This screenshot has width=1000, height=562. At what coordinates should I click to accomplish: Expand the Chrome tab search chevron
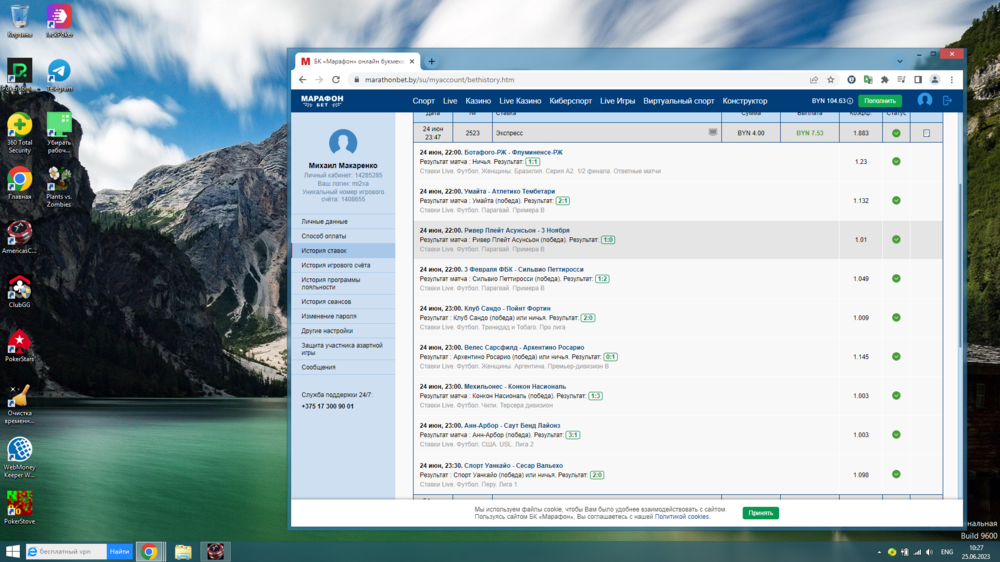(899, 61)
